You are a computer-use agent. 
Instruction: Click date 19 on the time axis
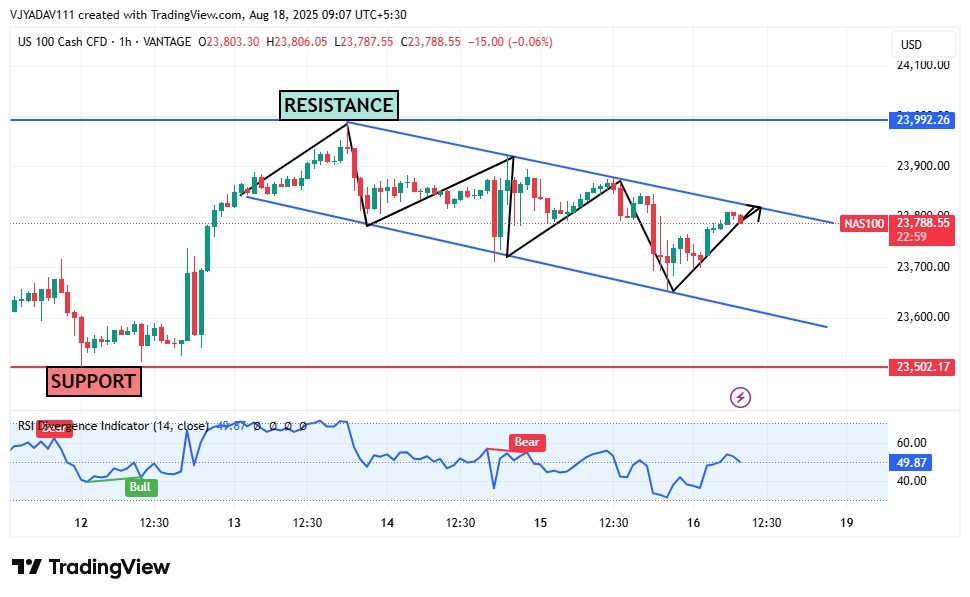(x=846, y=523)
